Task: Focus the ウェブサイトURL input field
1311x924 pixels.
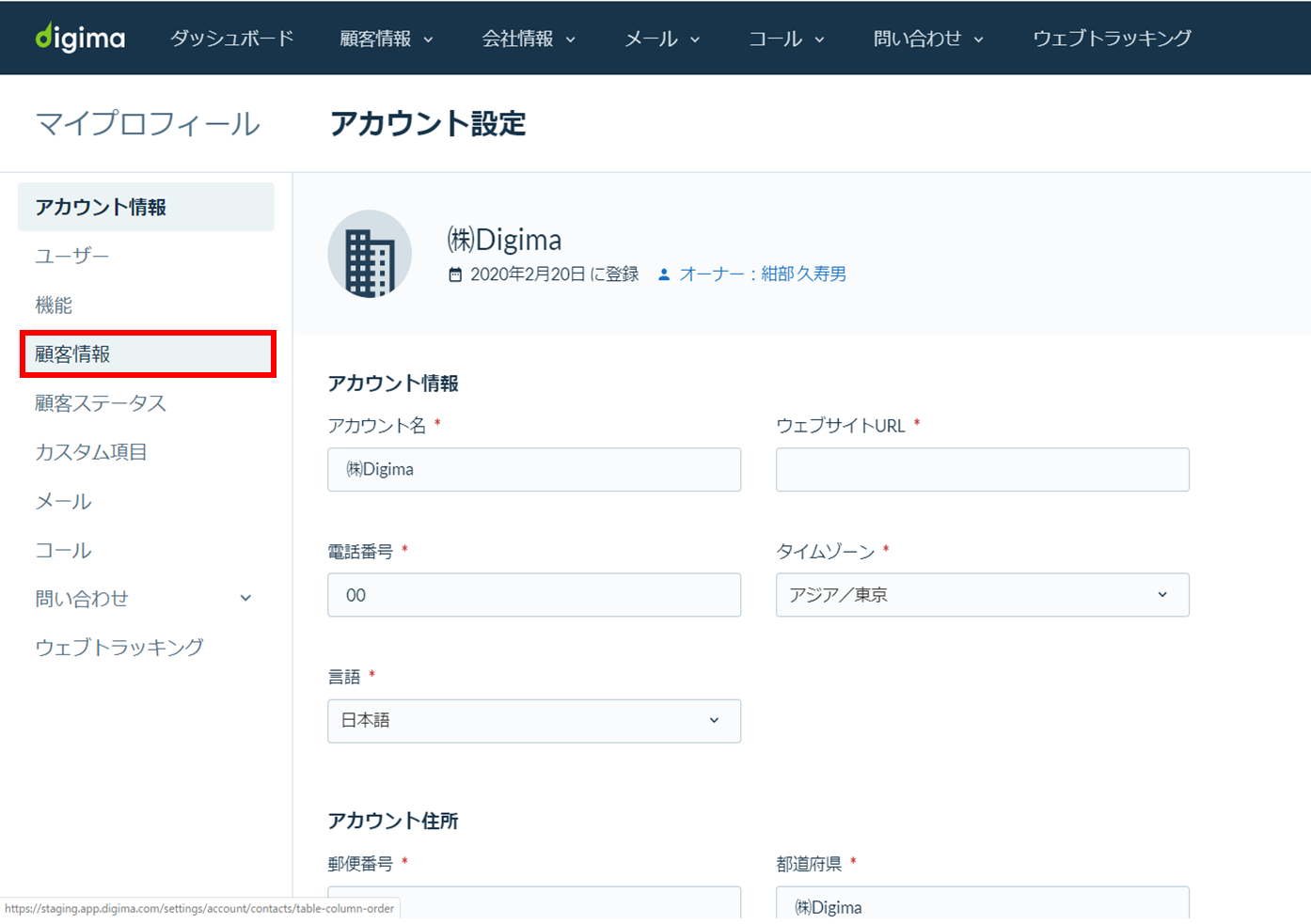Action: 982,469
